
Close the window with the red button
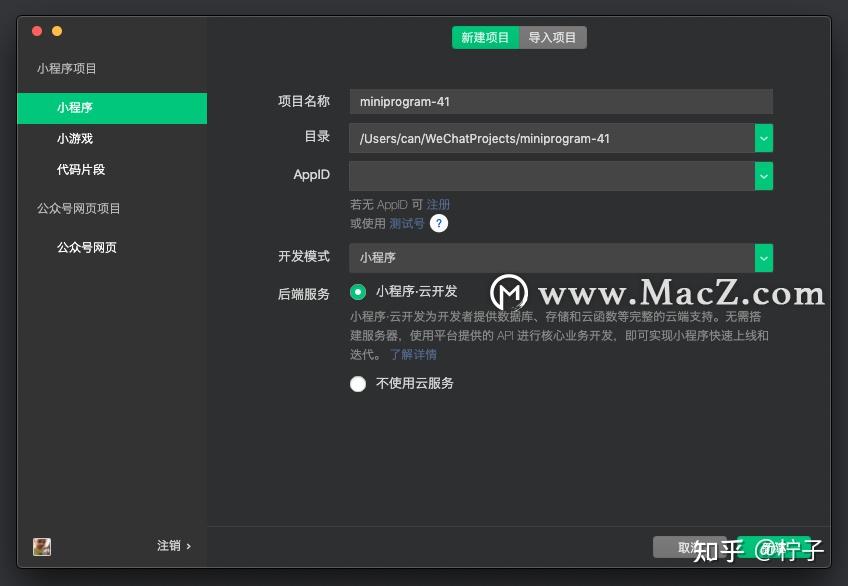click(37, 31)
